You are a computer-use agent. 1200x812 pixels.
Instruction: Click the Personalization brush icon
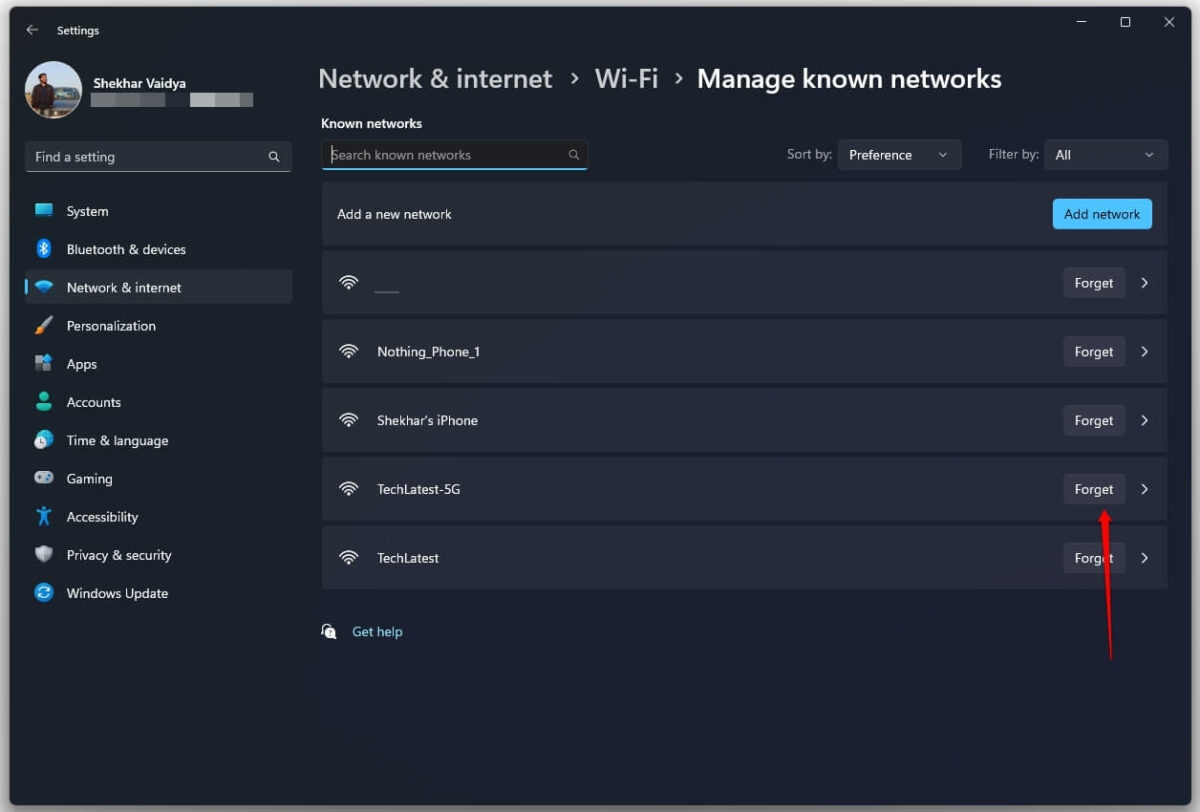click(x=44, y=325)
